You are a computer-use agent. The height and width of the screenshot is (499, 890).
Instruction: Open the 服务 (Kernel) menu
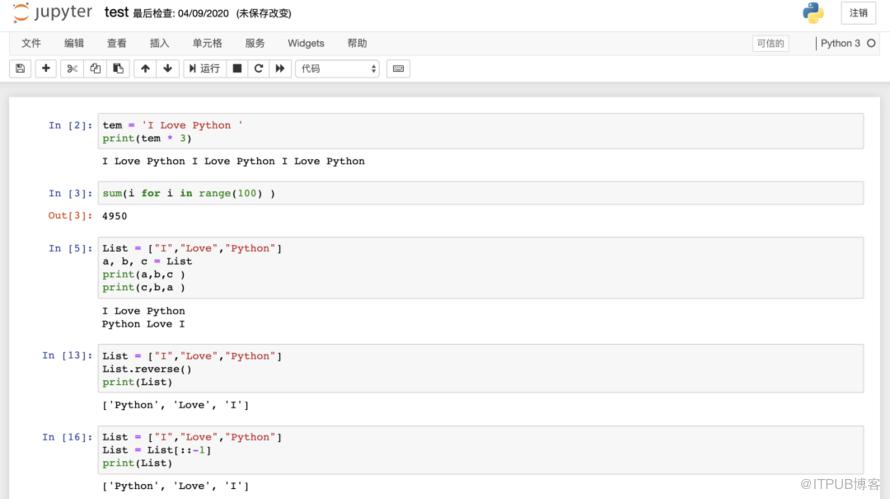coord(255,43)
